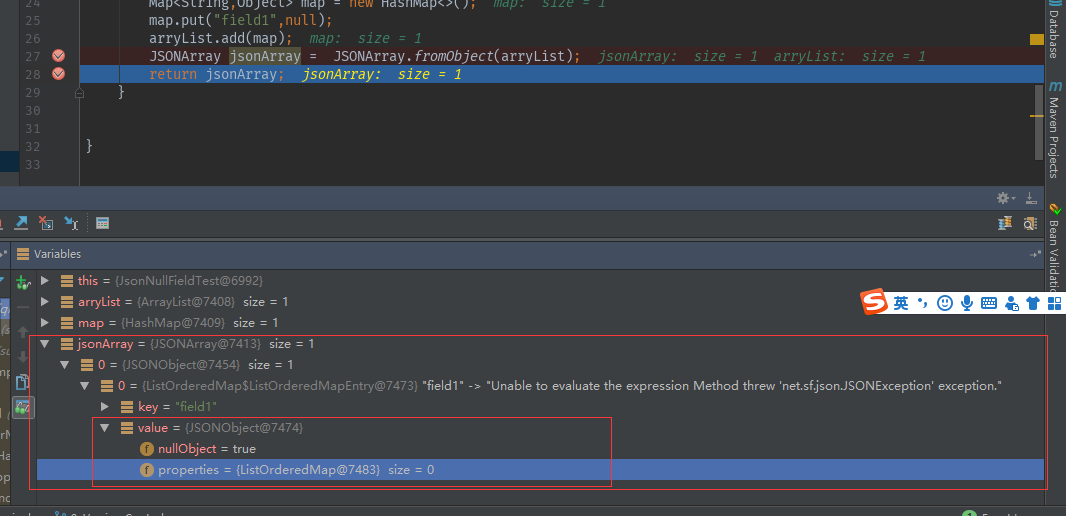This screenshot has width=1066, height=516.
Task: Select the nullObject = true field row
Action: pos(540,449)
